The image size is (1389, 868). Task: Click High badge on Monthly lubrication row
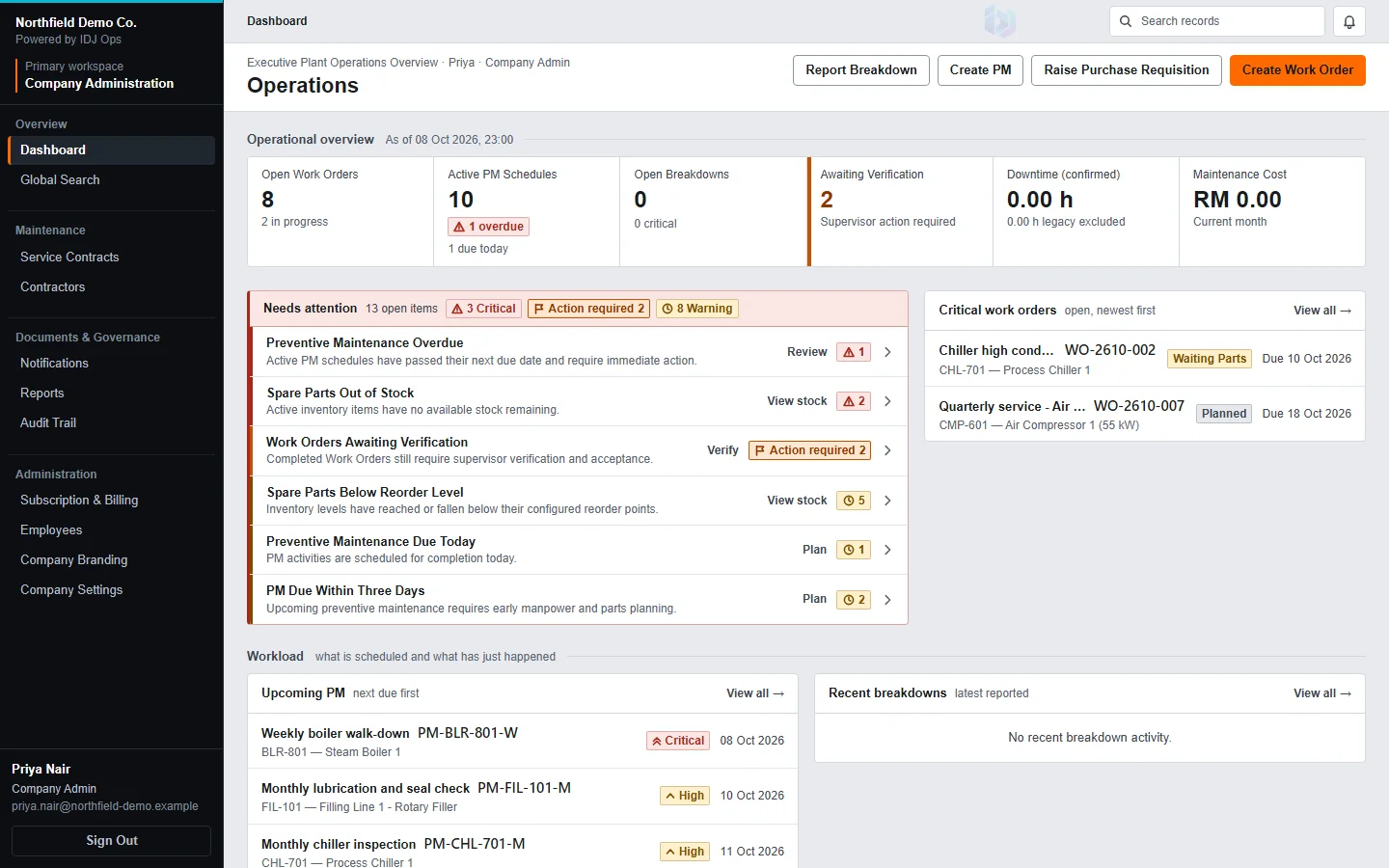pyautogui.click(x=685, y=796)
